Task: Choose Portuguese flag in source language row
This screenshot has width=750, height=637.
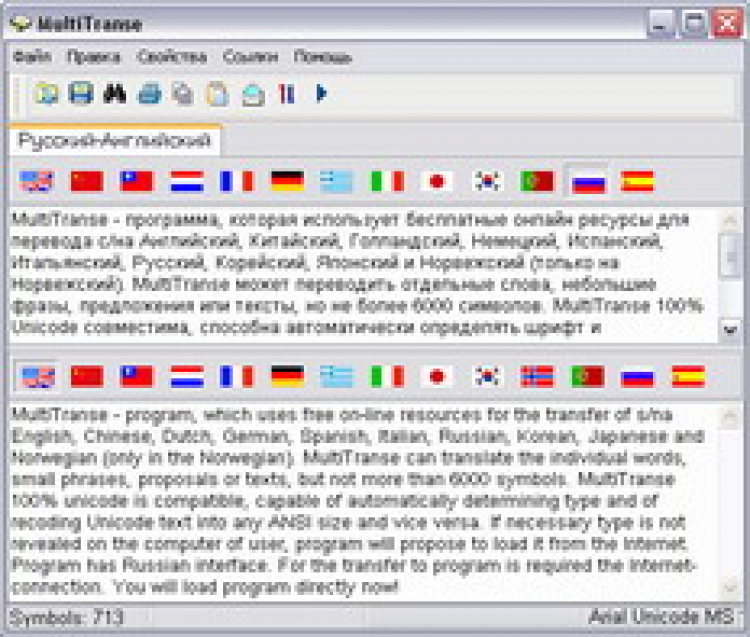Action: click(x=537, y=181)
